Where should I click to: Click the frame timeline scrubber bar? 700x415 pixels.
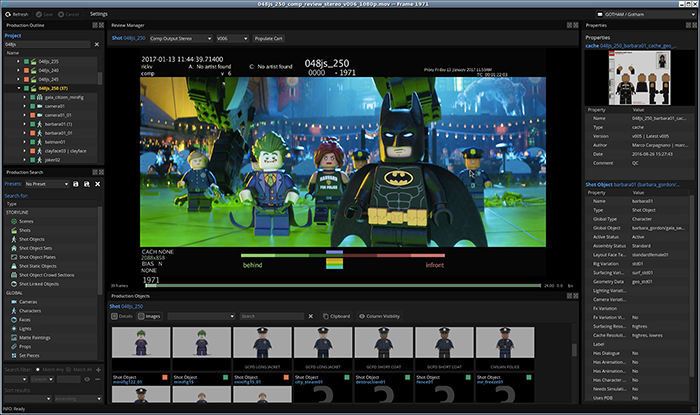pyautogui.click(x=343, y=286)
